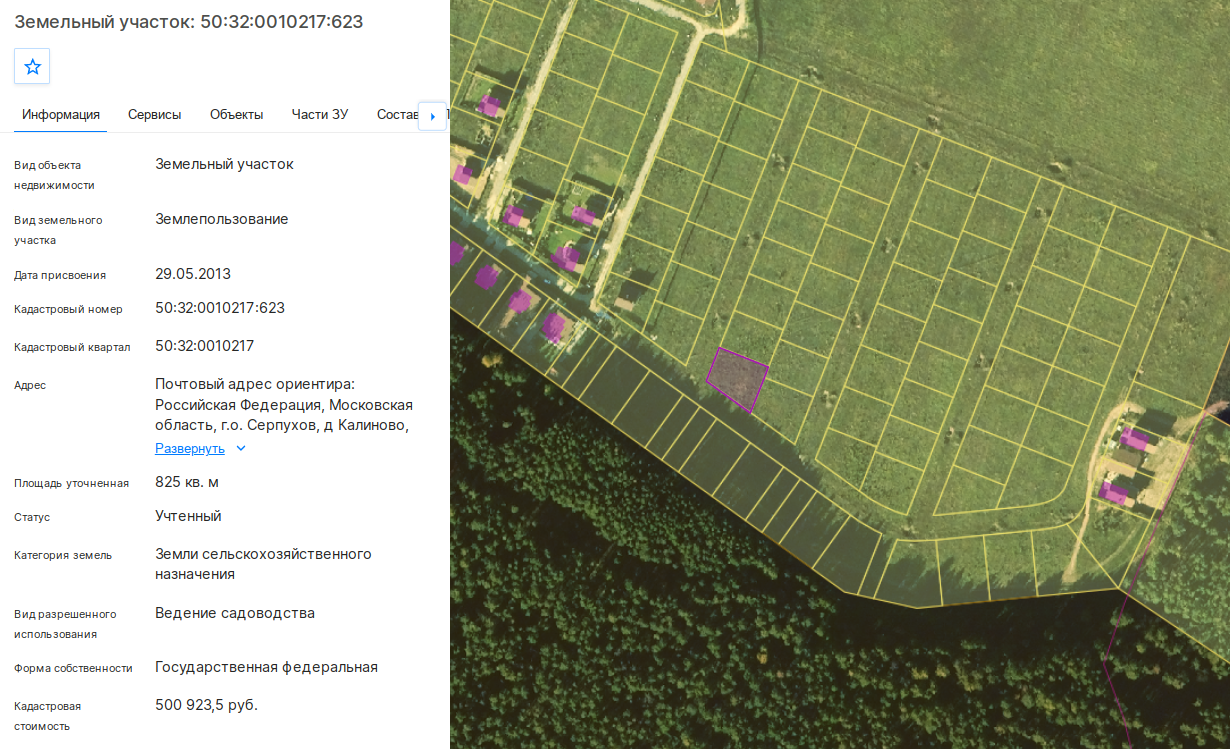The height and width of the screenshot is (749, 1230).
Task: Add parcel to favorites with star icon
Action: click(x=32, y=66)
